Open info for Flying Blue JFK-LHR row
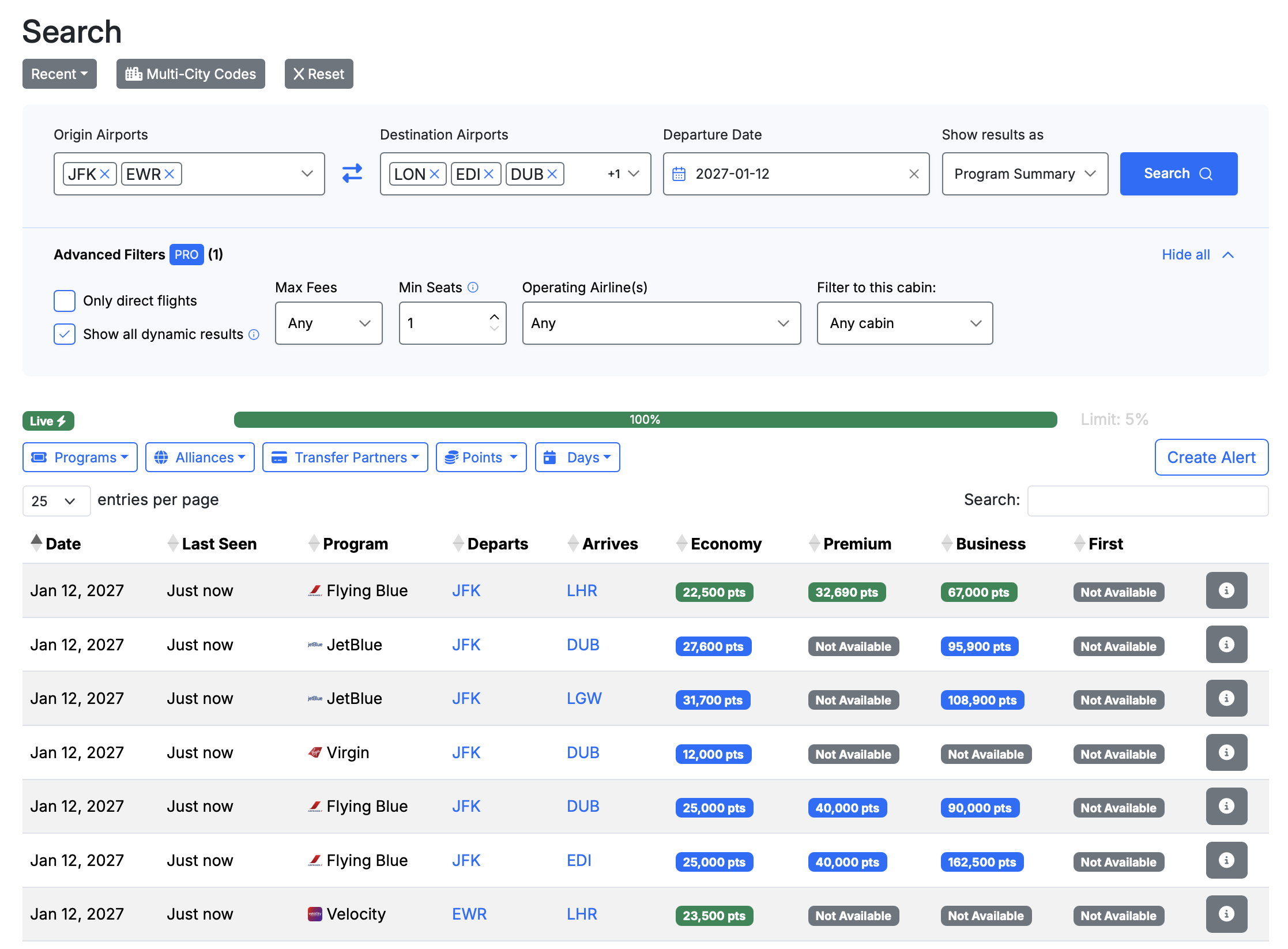The width and height of the screenshot is (1288, 949). 1226,590
